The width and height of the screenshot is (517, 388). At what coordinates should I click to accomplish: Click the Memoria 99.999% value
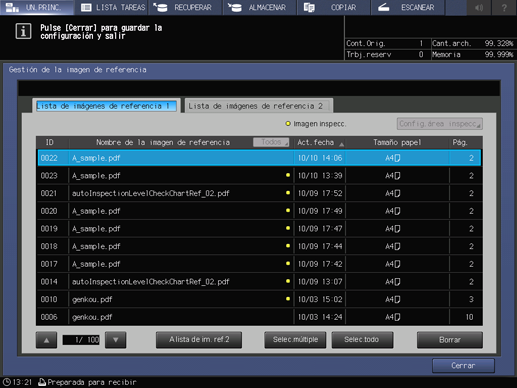pos(499,54)
